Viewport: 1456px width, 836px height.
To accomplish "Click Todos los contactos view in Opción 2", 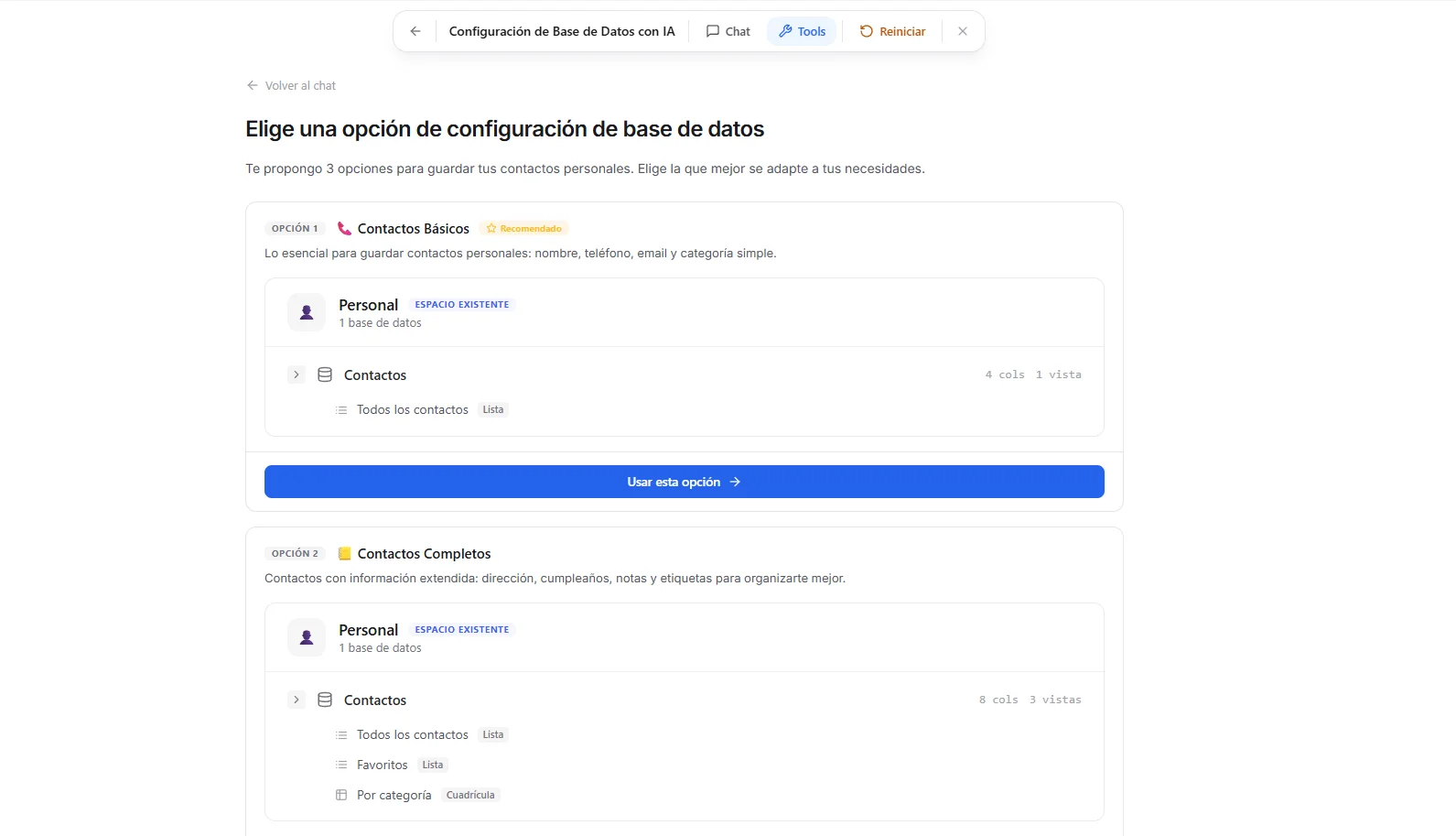I will pos(413,735).
